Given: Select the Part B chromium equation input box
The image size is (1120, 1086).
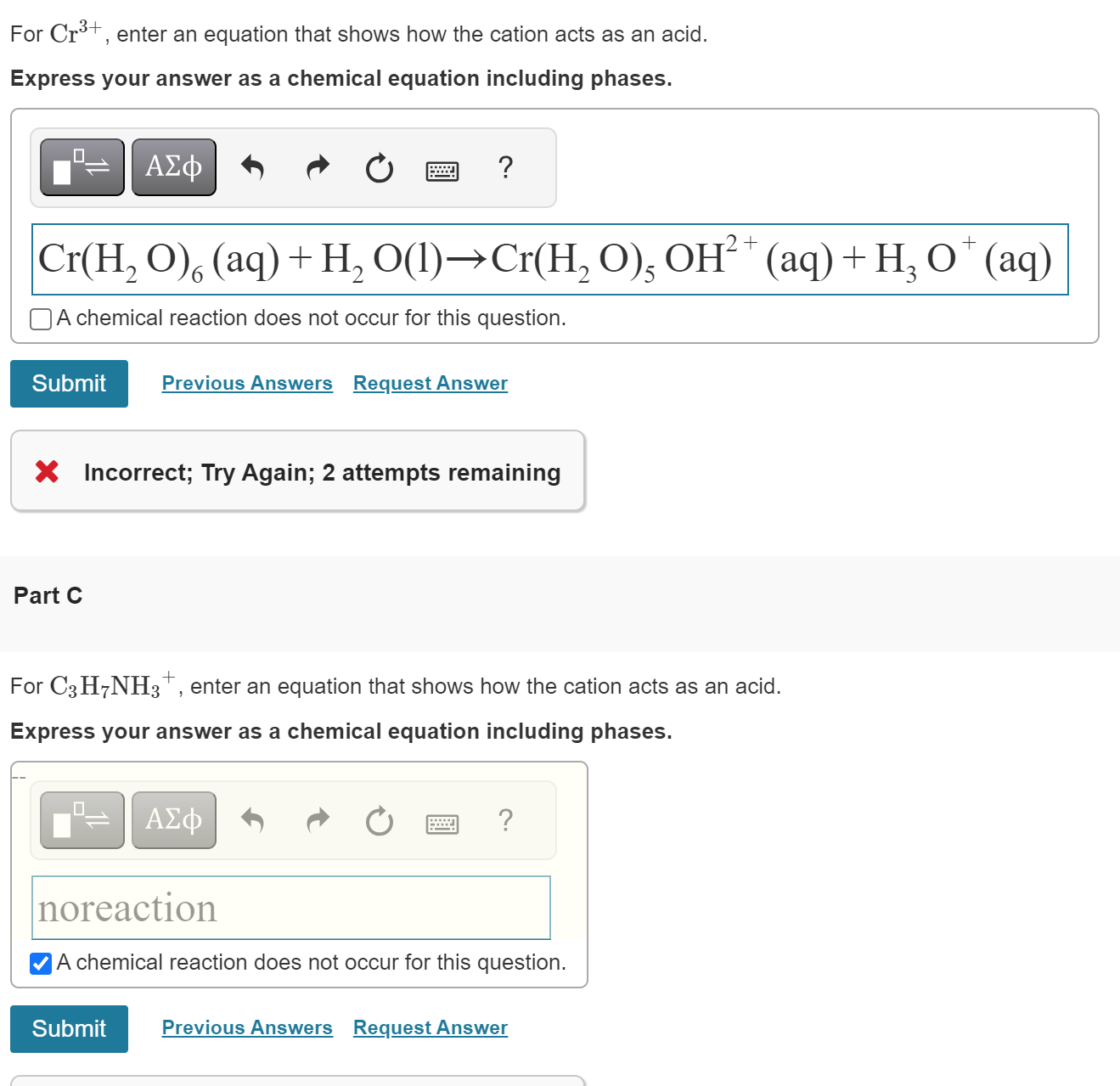Looking at the screenshot, I should (550, 260).
